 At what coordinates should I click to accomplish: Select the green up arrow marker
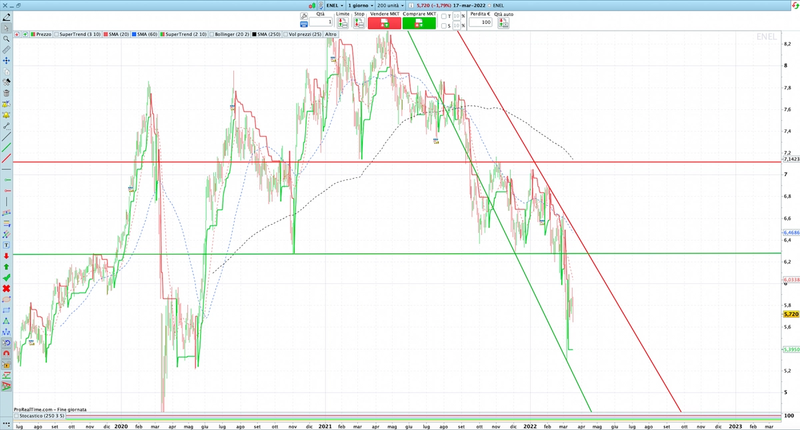click(x=6, y=267)
